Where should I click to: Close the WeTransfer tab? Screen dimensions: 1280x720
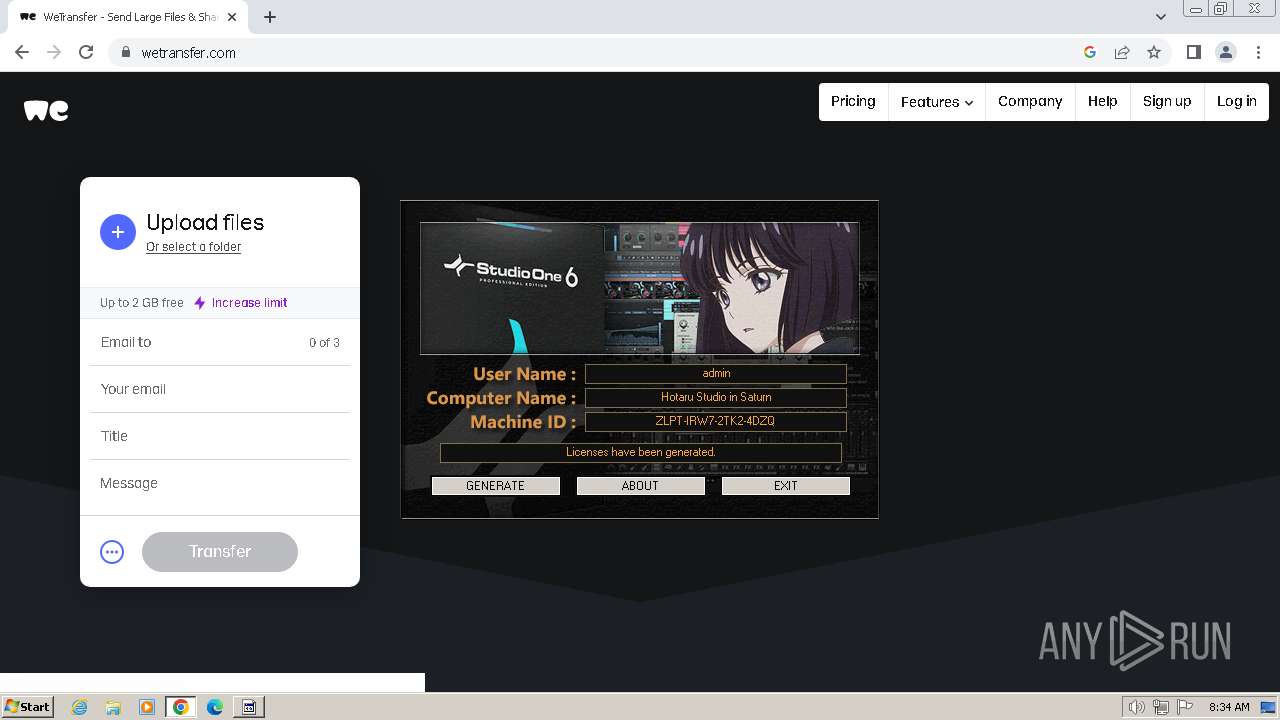click(x=232, y=17)
